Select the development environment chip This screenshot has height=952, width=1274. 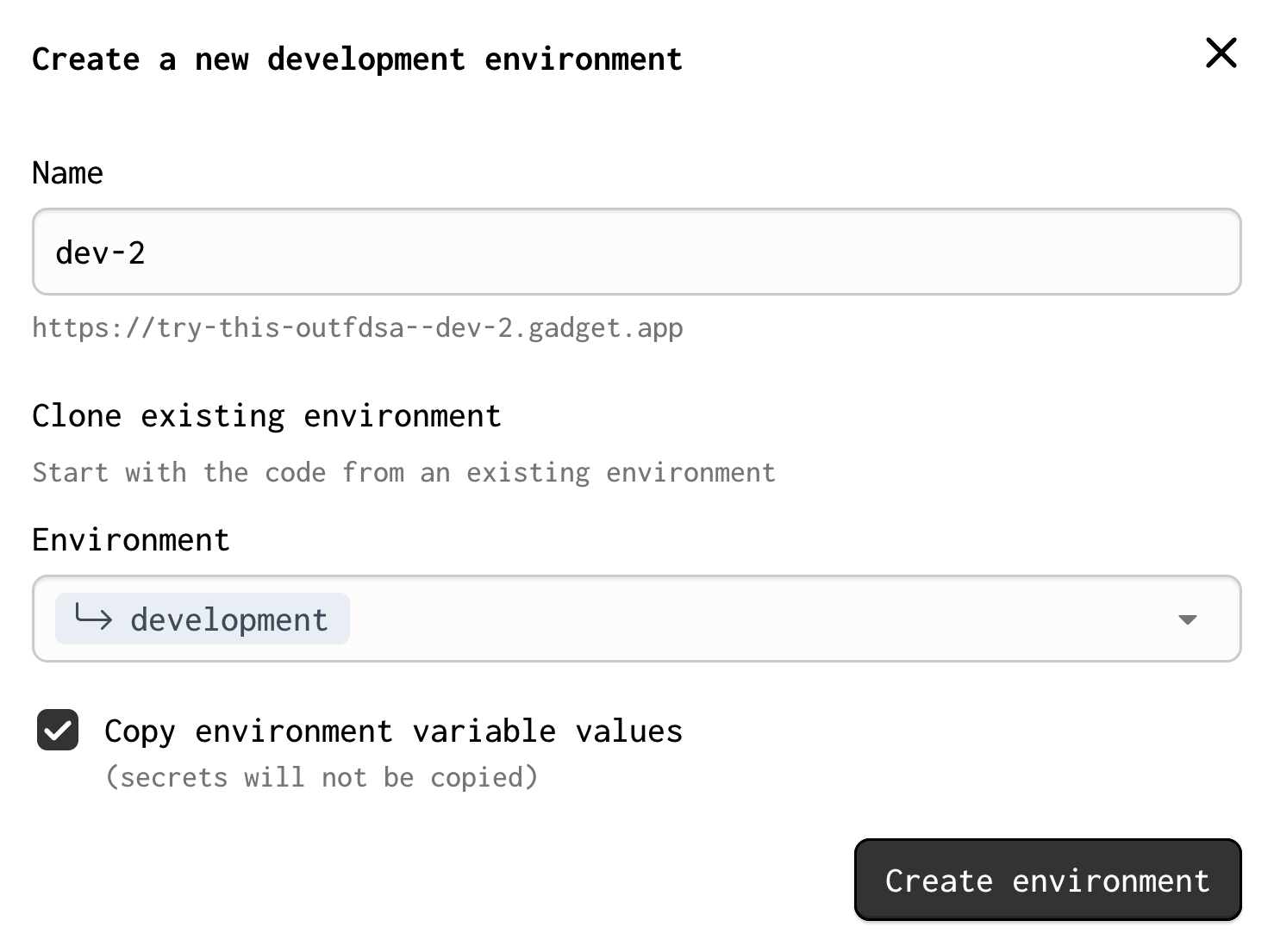tap(203, 619)
